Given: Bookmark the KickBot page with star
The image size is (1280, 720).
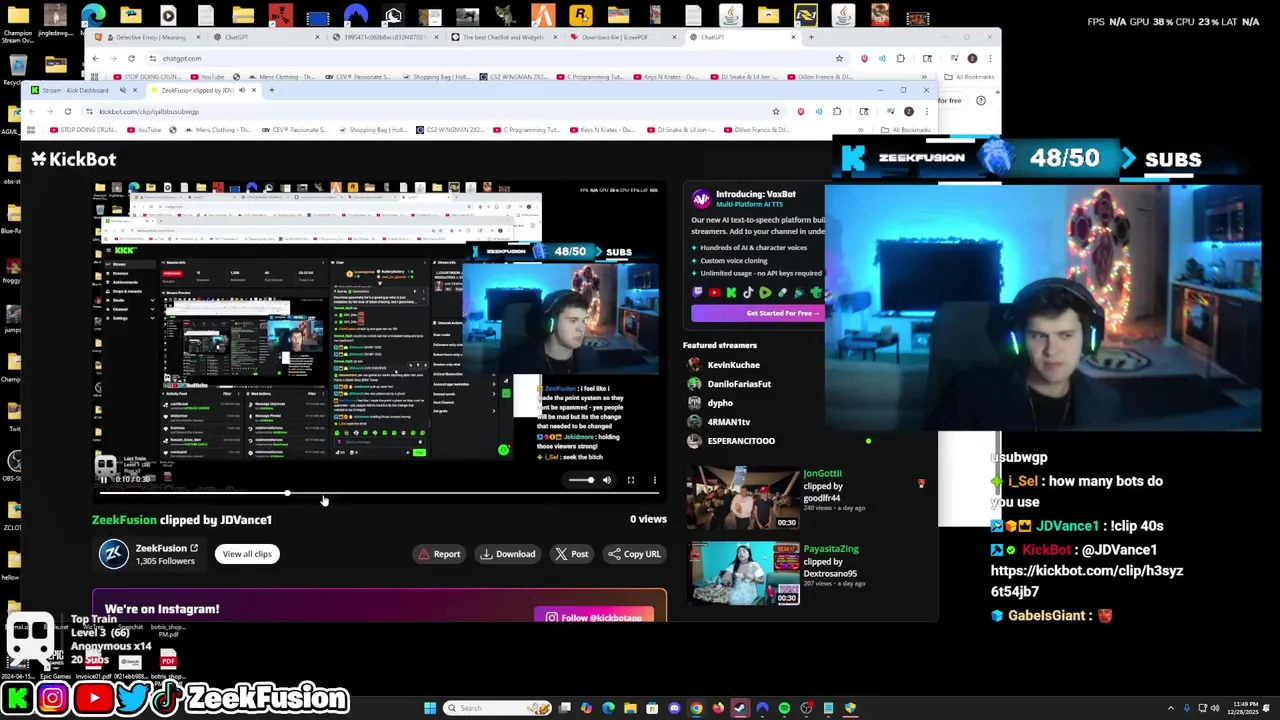Looking at the screenshot, I should (775, 111).
